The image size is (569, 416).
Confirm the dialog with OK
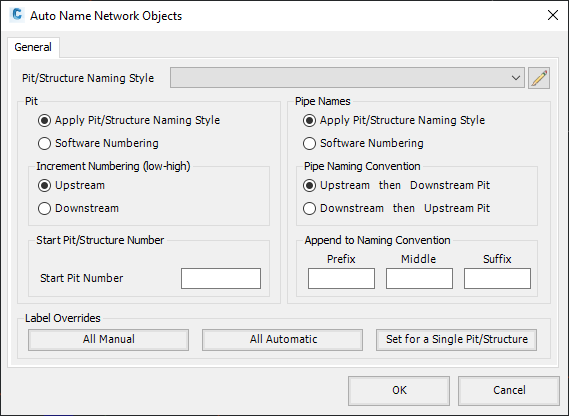(399, 391)
